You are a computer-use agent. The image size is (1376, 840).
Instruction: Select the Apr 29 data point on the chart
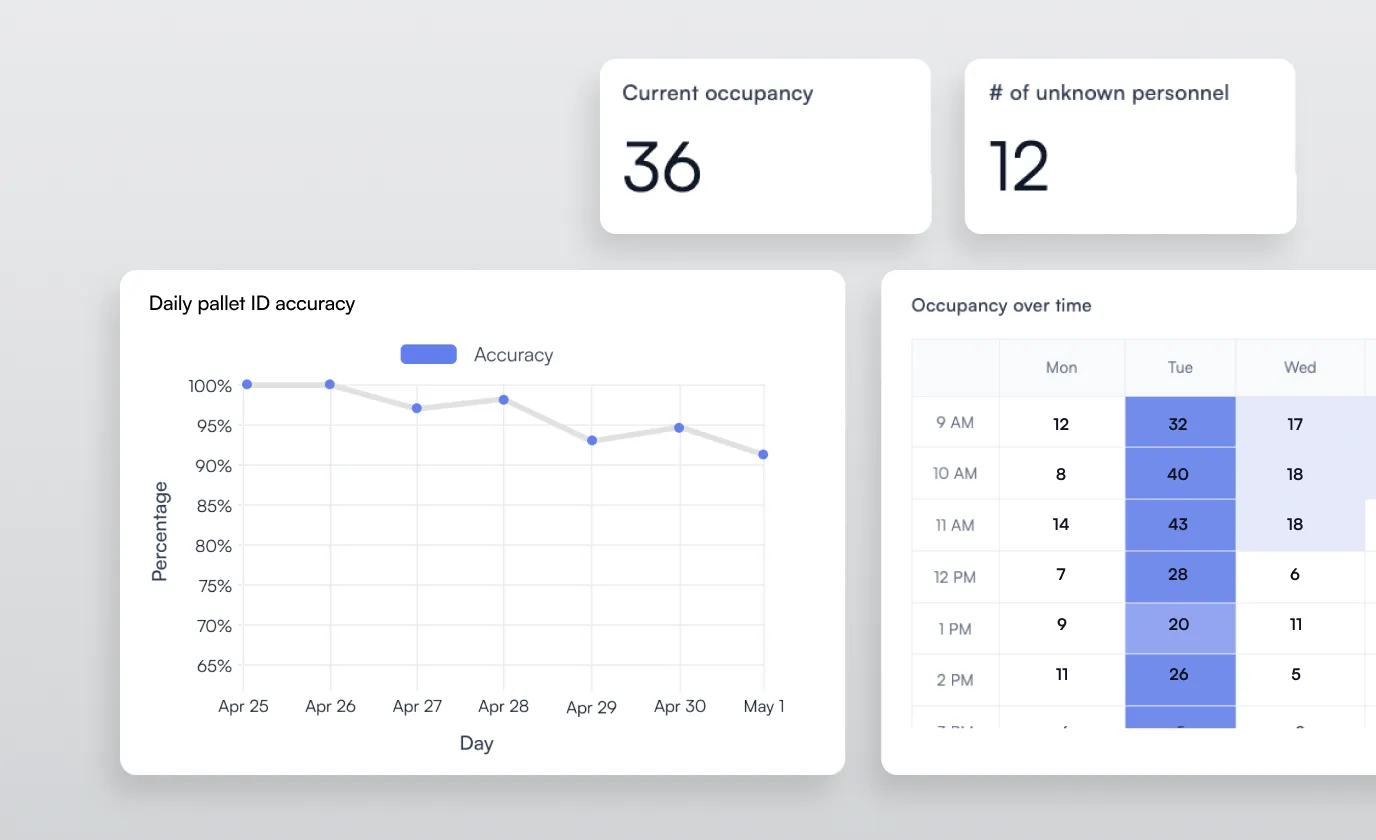click(591, 439)
